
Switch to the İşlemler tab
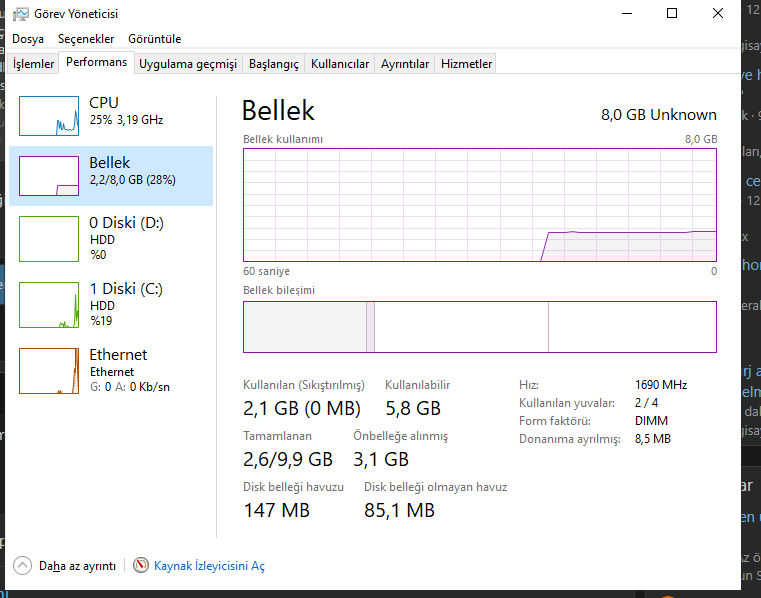pos(33,64)
